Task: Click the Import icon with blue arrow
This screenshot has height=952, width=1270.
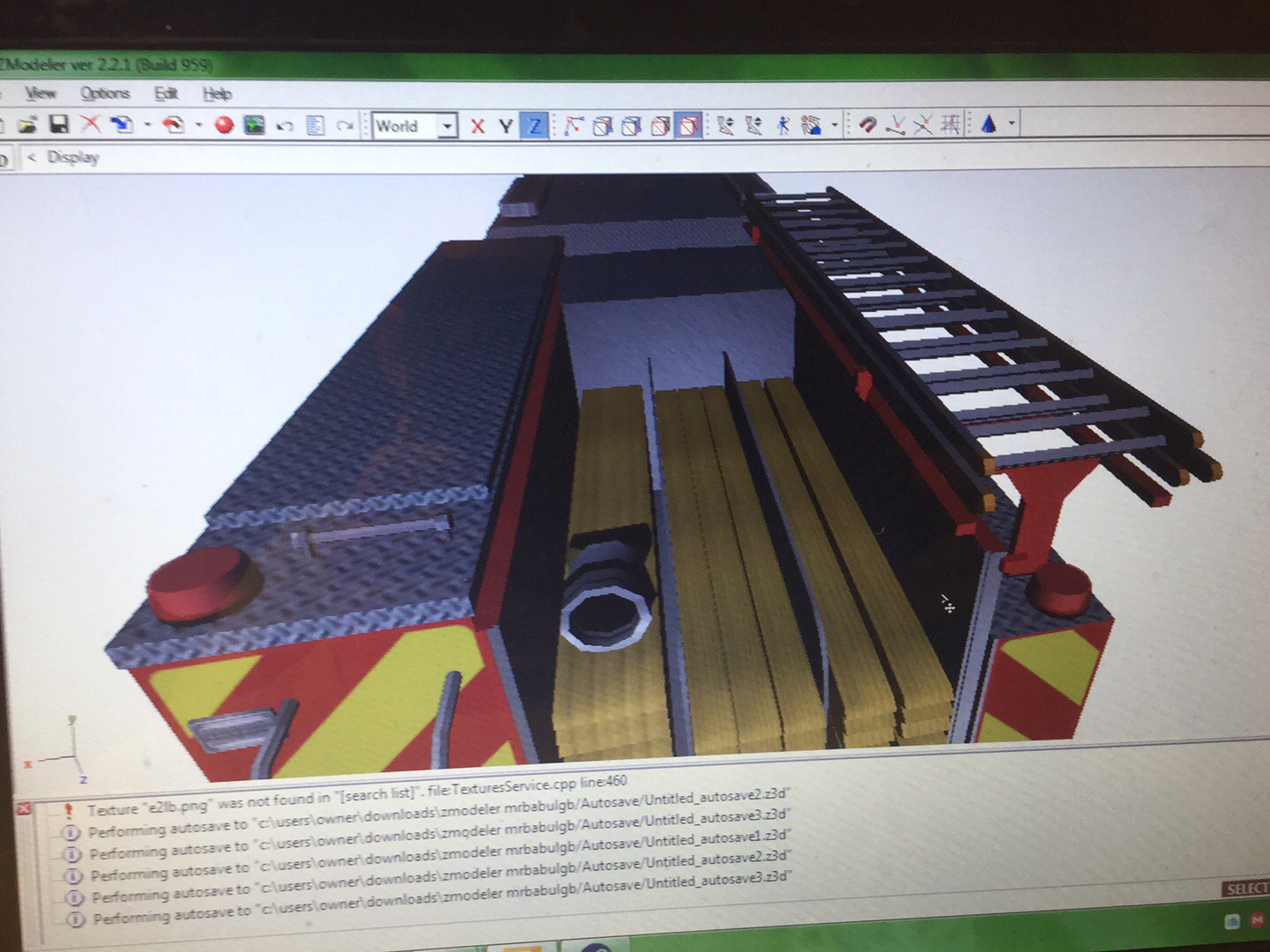Action: (x=122, y=125)
